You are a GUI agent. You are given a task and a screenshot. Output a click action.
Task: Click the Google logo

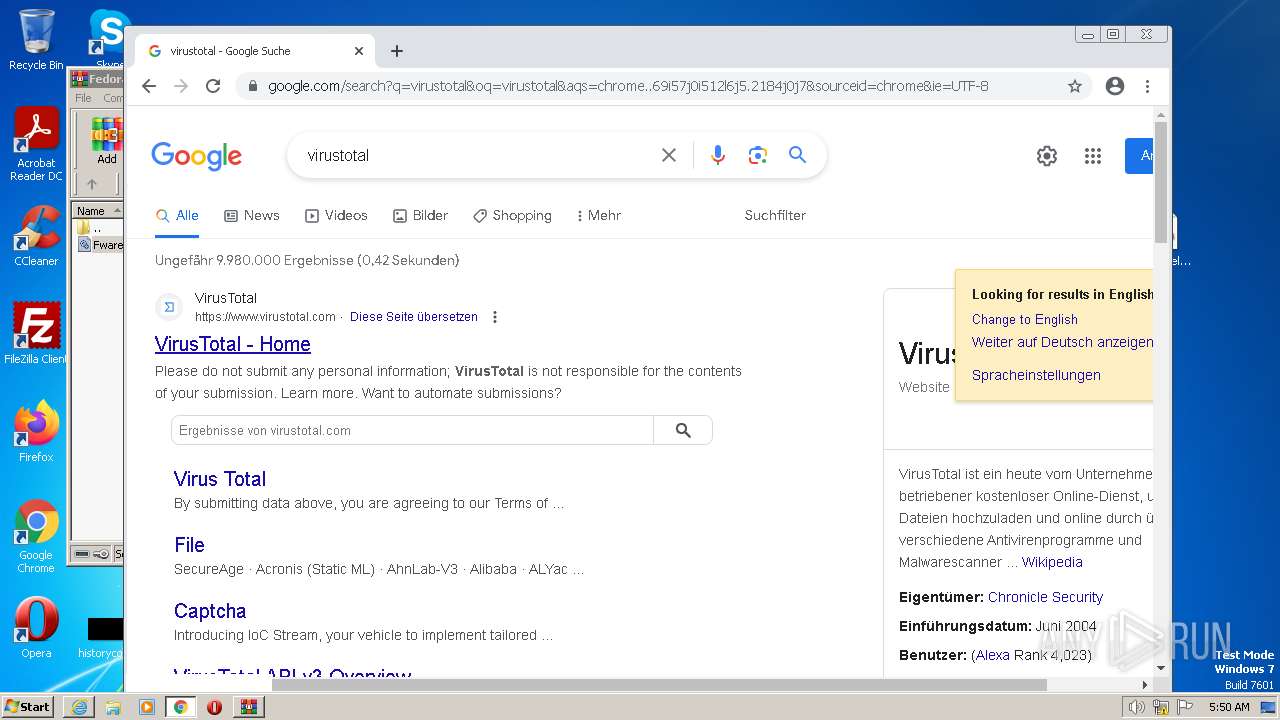(197, 156)
